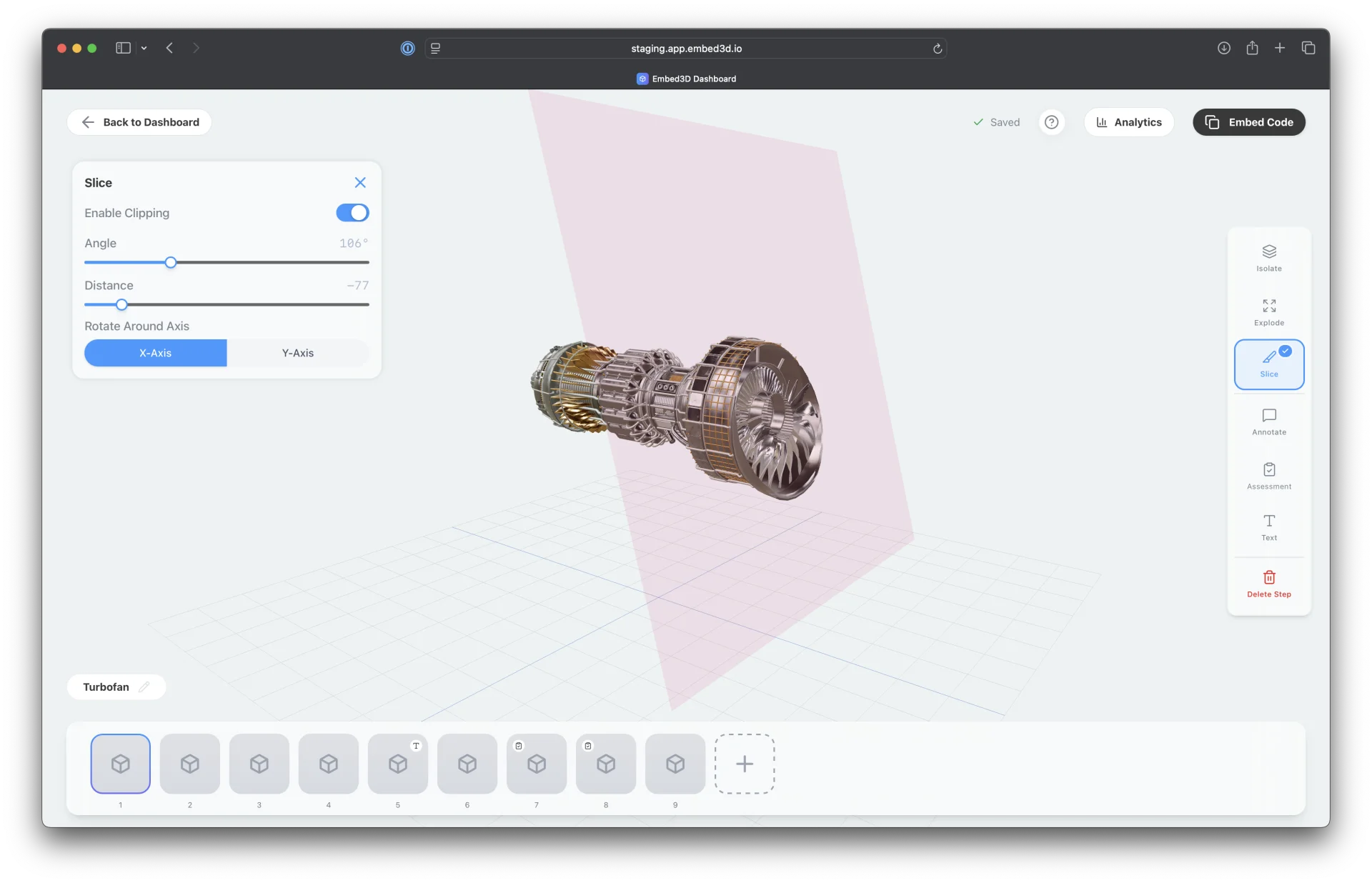Adjust the Angle slider handle

tap(170, 262)
